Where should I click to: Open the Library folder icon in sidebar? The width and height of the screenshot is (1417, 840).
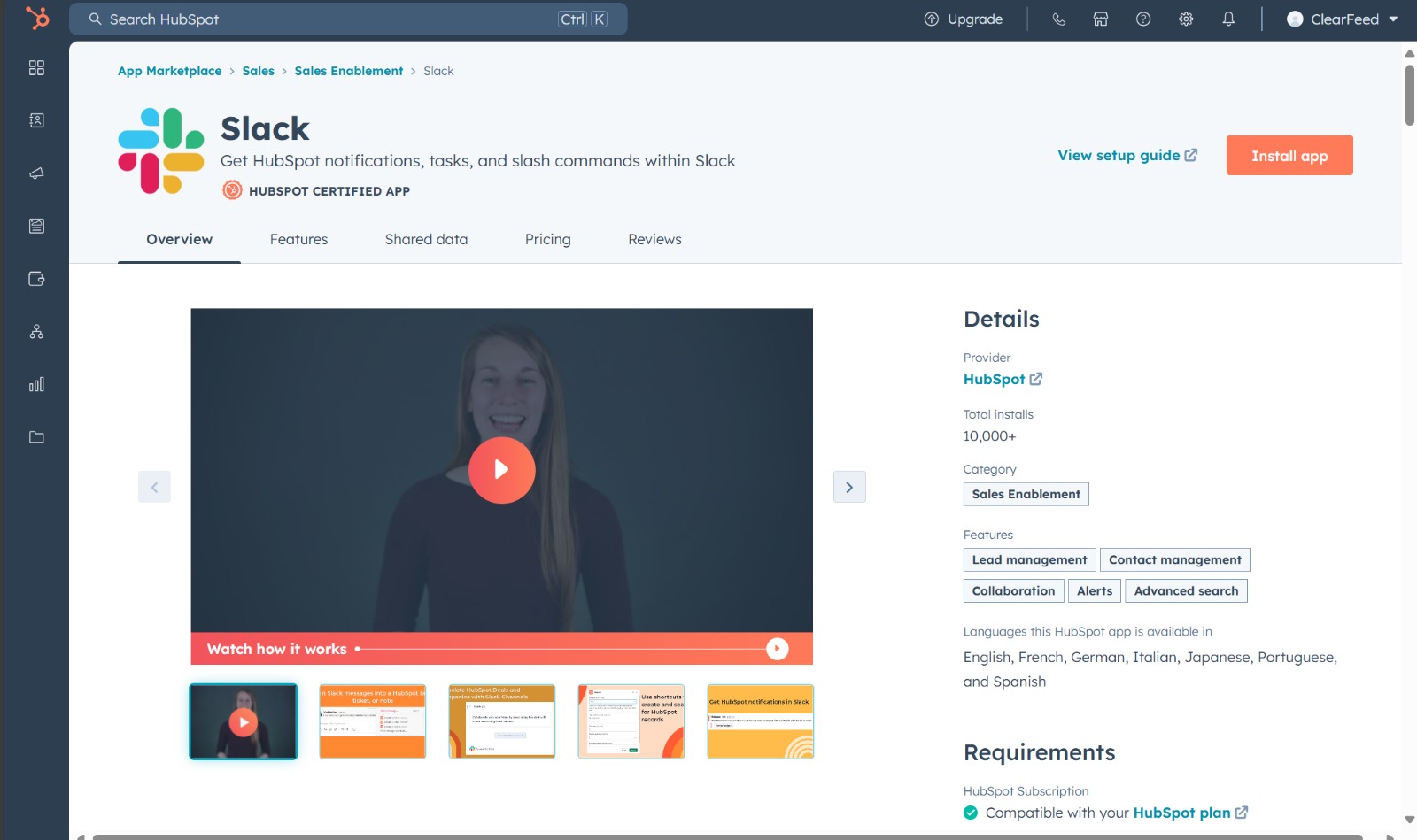coord(36,437)
